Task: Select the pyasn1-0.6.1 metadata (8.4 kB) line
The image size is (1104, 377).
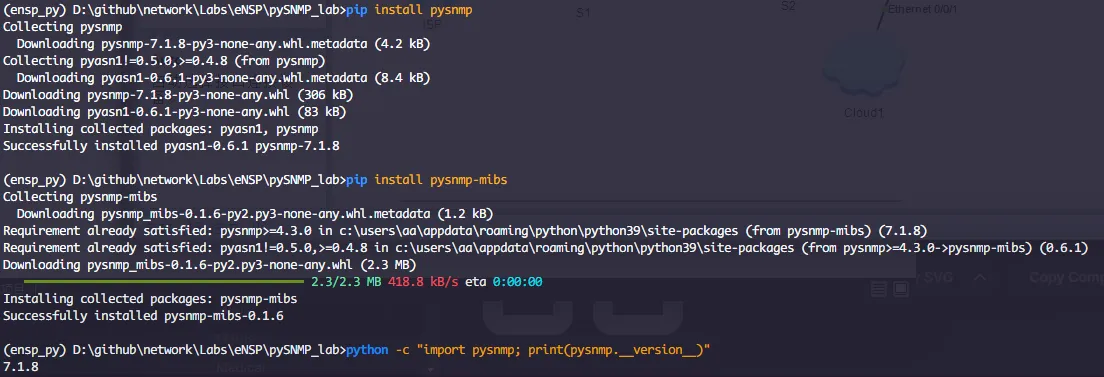Action: pos(223,78)
